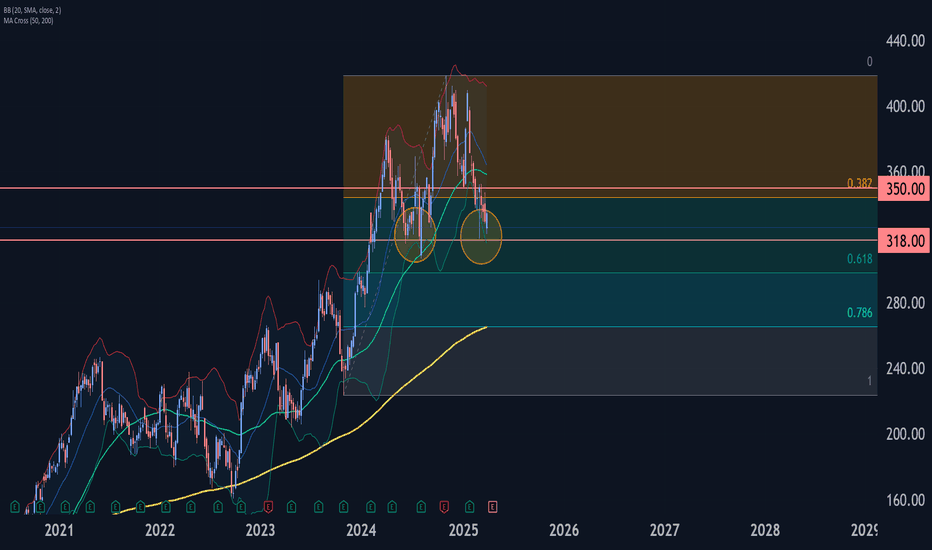Click the 0.618 Fibonacci level label
932x550 pixels.
859,259
